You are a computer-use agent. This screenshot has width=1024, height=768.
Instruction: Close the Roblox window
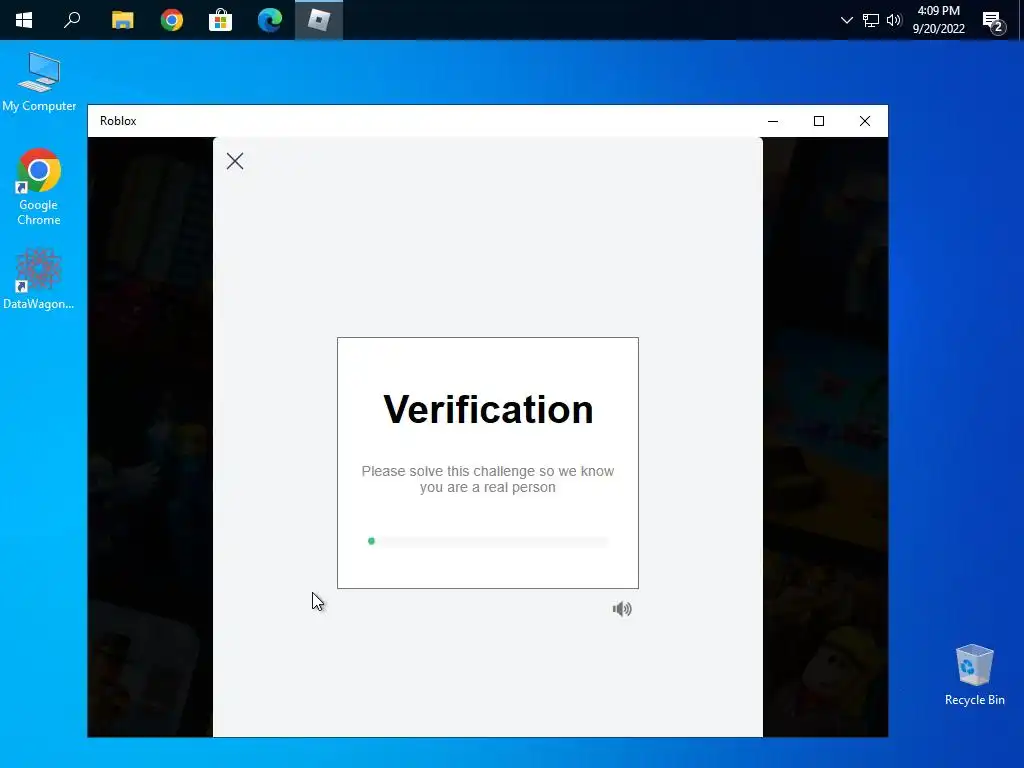point(865,121)
